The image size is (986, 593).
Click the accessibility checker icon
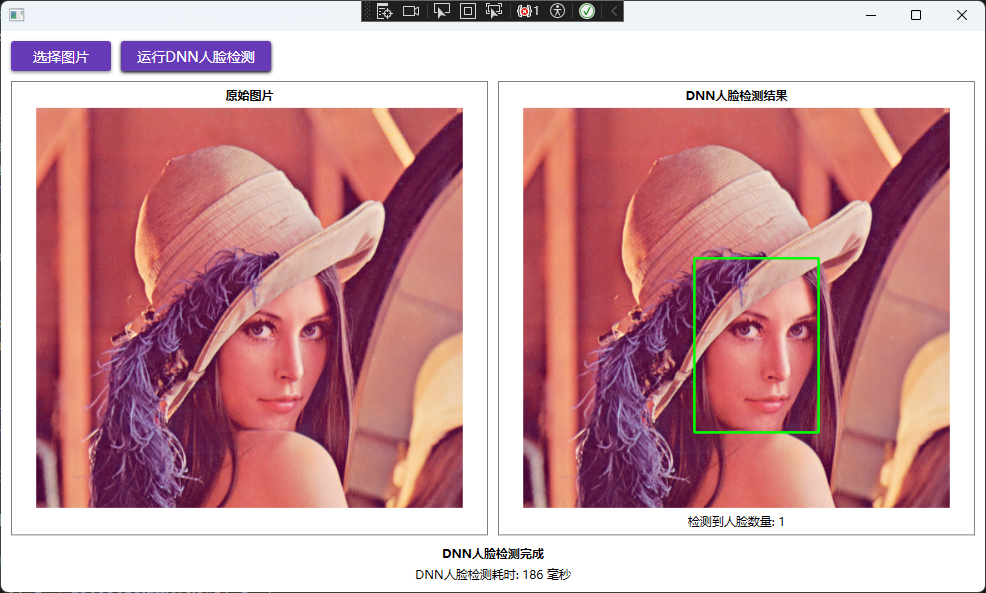click(557, 11)
